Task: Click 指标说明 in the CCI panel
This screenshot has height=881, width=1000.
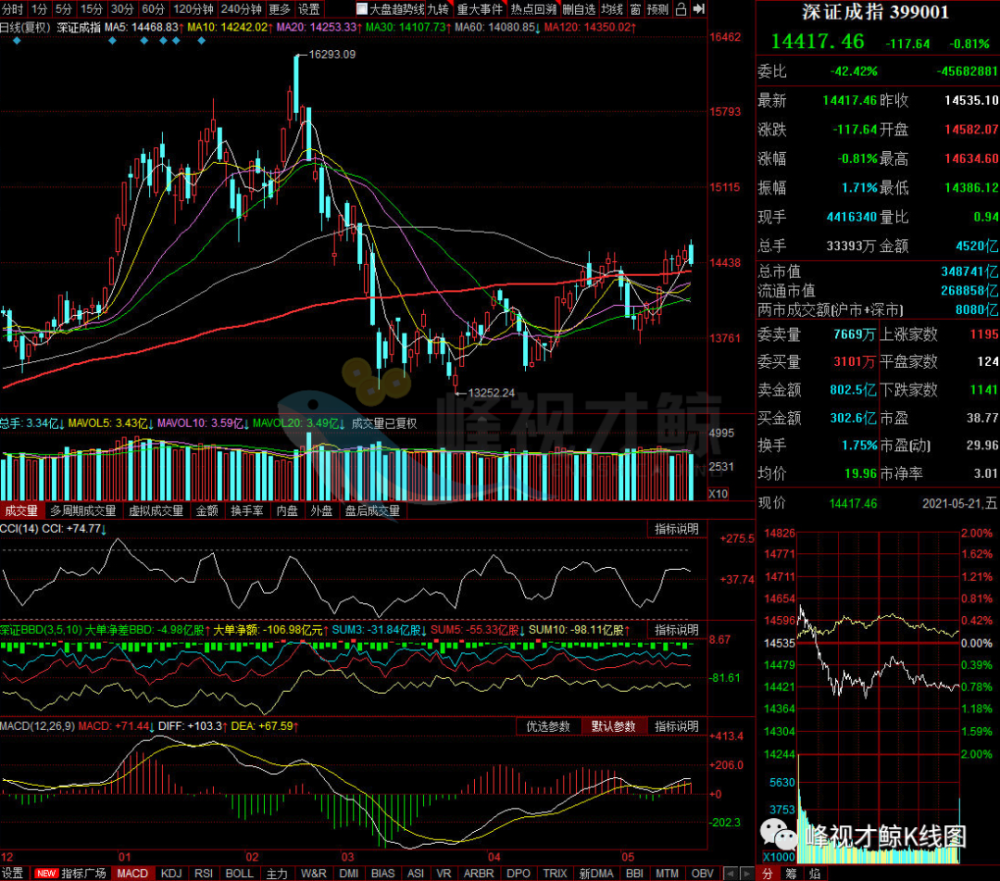Action: pyautogui.click(x=677, y=529)
